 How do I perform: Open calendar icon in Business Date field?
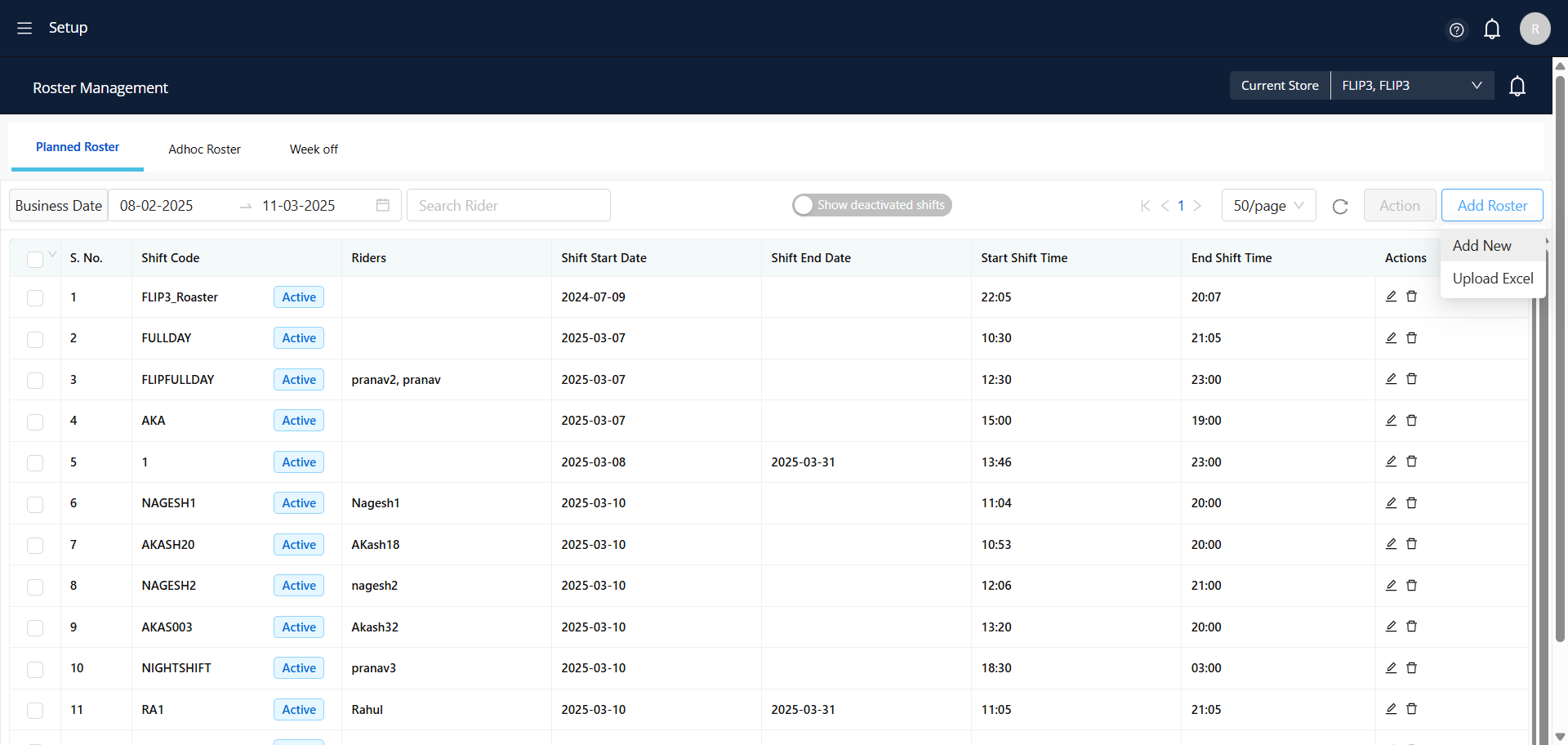pos(383,205)
